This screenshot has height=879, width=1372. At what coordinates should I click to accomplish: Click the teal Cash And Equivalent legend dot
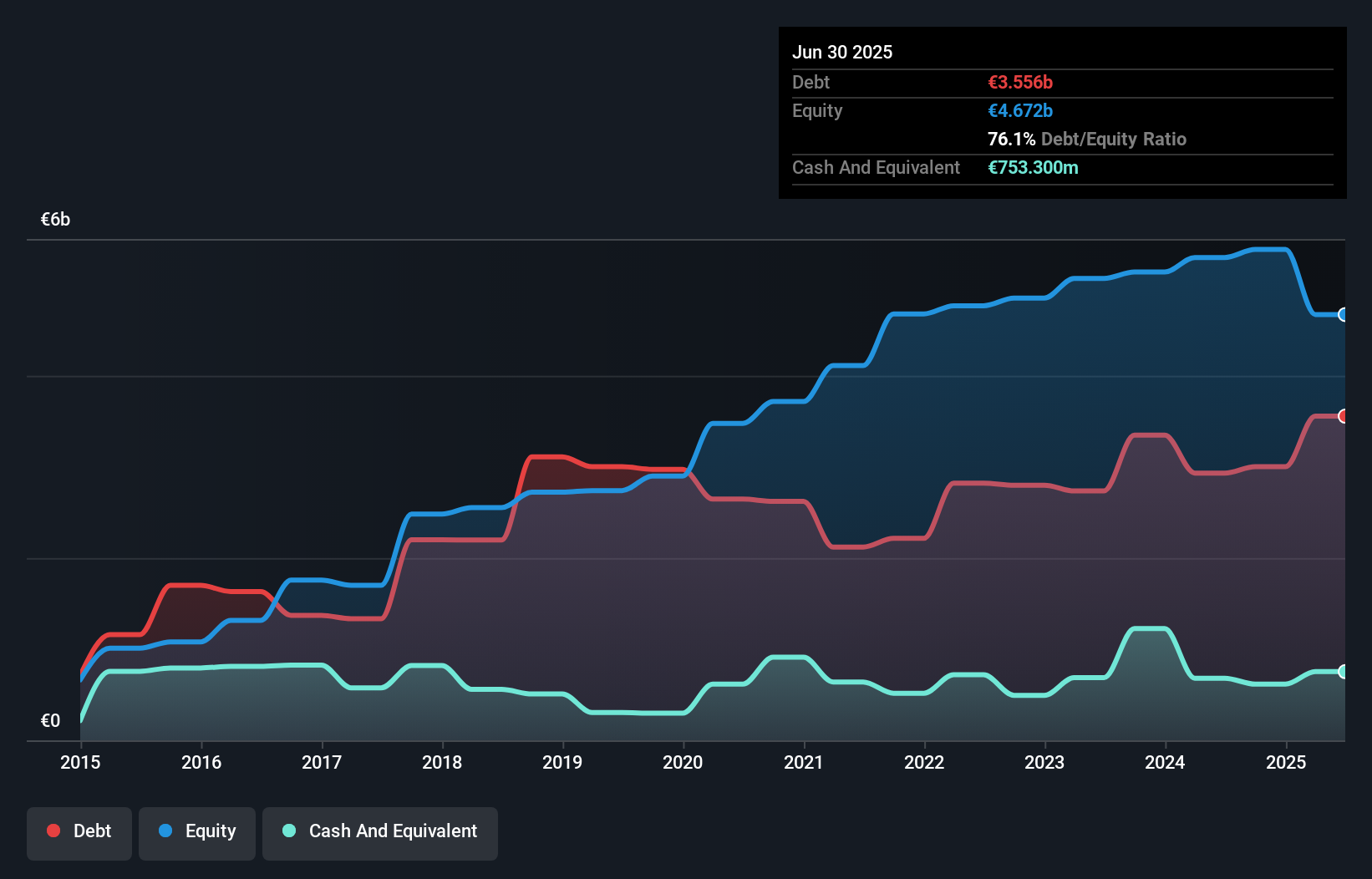click(x=288, y=831)
